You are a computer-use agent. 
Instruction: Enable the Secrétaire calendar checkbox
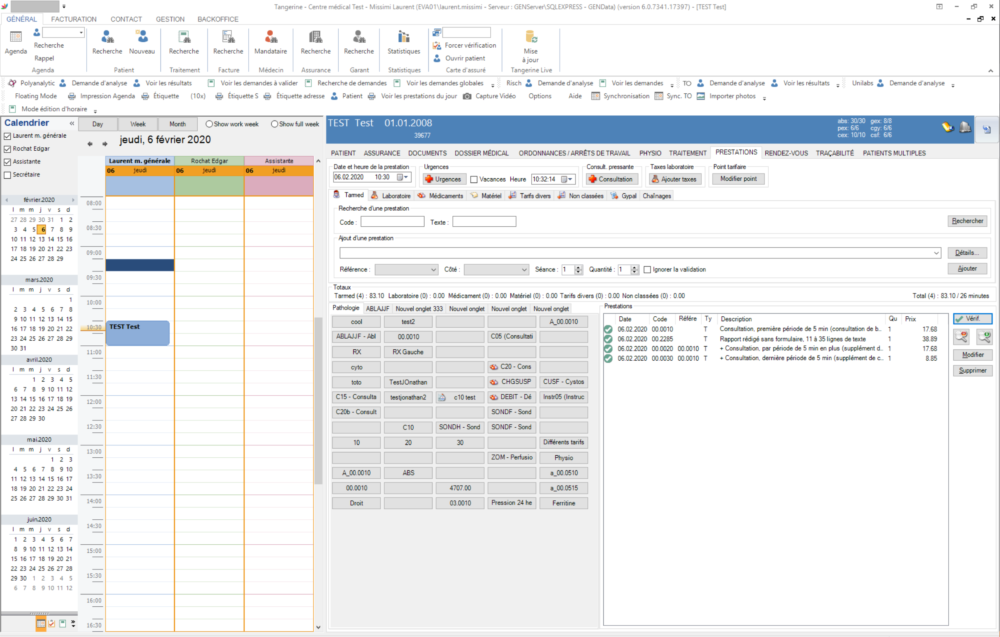(x=8, y=174)
